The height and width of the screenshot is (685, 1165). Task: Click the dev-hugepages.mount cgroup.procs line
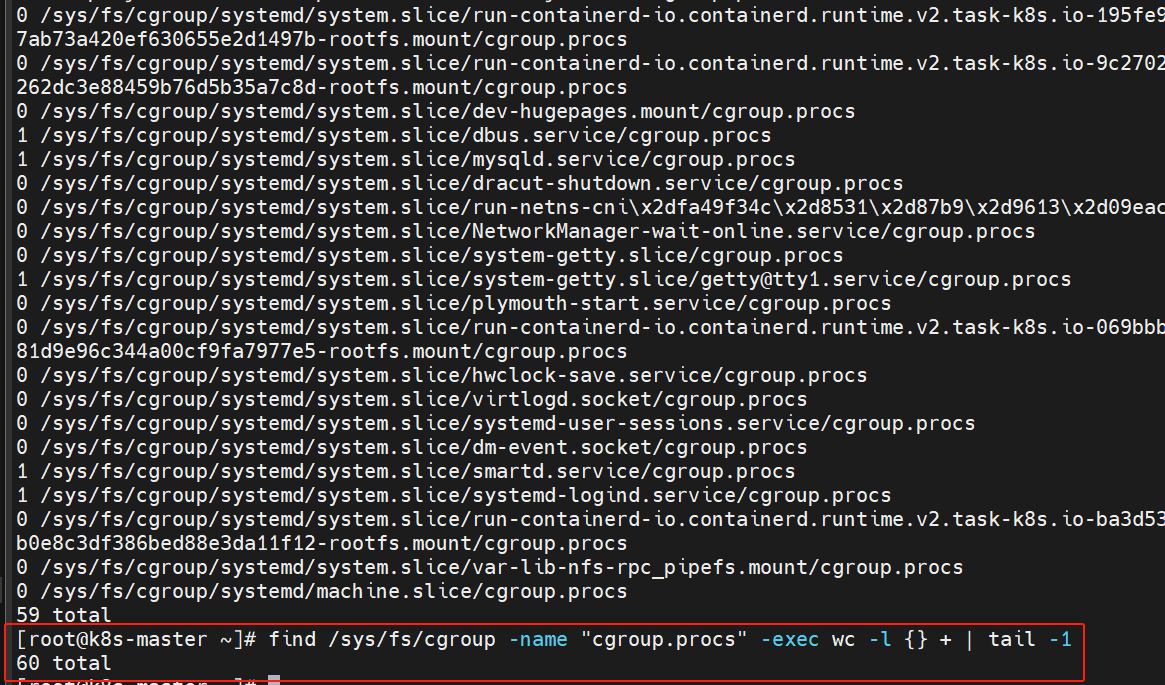click(x=435, y=111)
